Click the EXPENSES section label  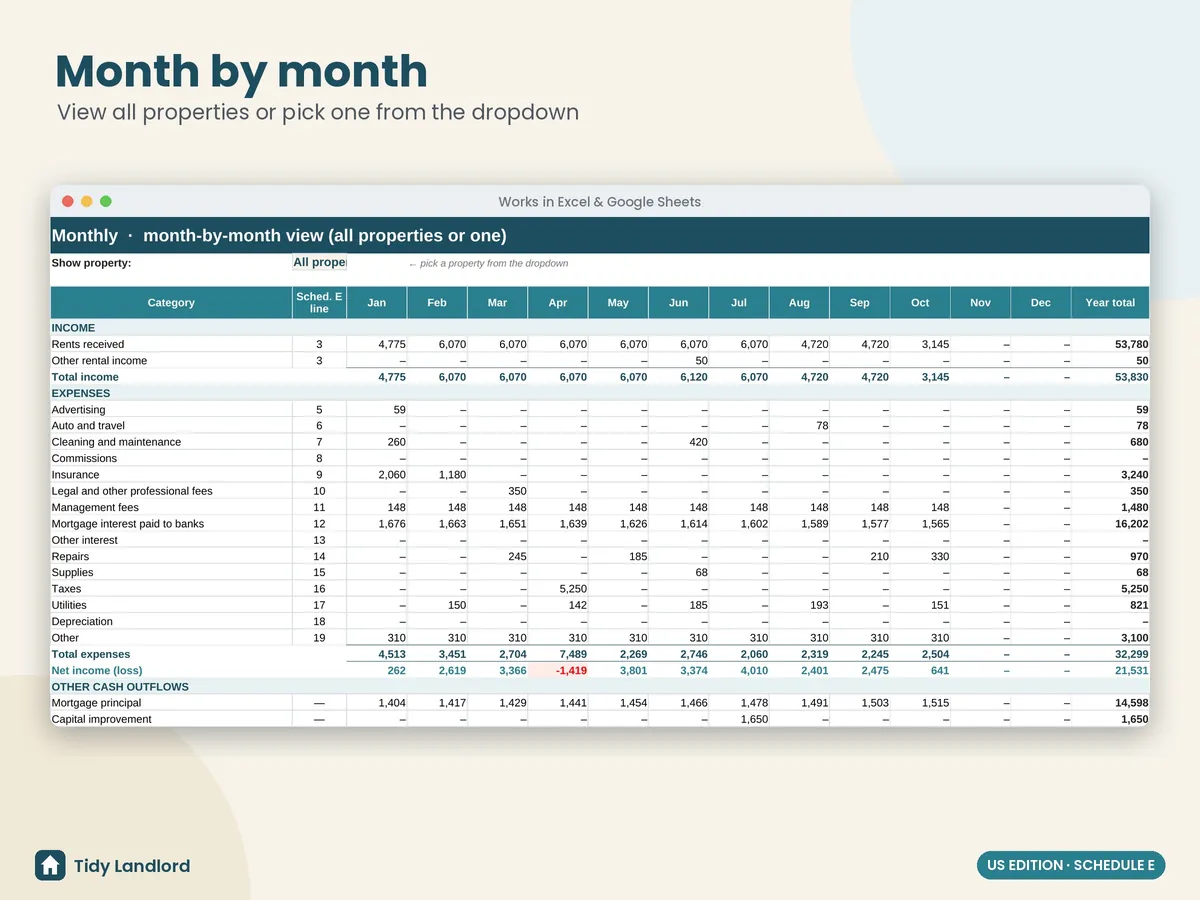point(81,393)
